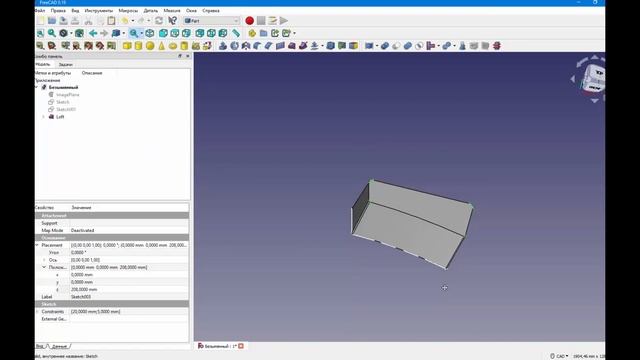Click navigation cube left arrow
The image size is (640, 360).
[x=573, y=79]
